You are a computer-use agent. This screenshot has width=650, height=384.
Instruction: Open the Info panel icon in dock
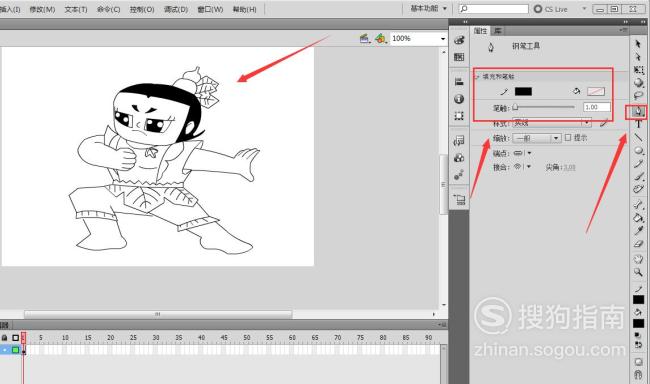tap(459, 99)
